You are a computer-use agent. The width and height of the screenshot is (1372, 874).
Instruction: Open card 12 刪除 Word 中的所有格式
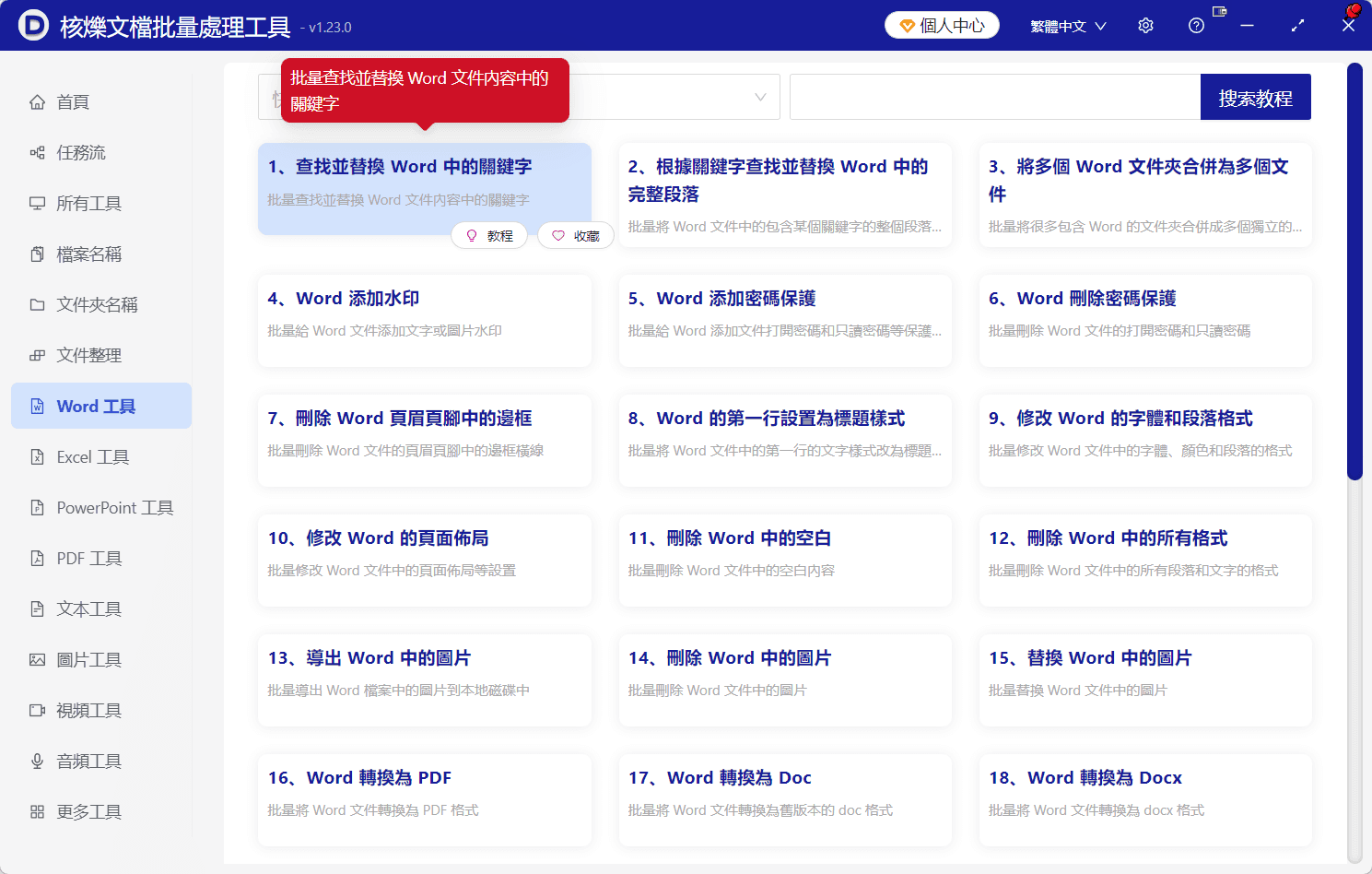pos(1145,561)
